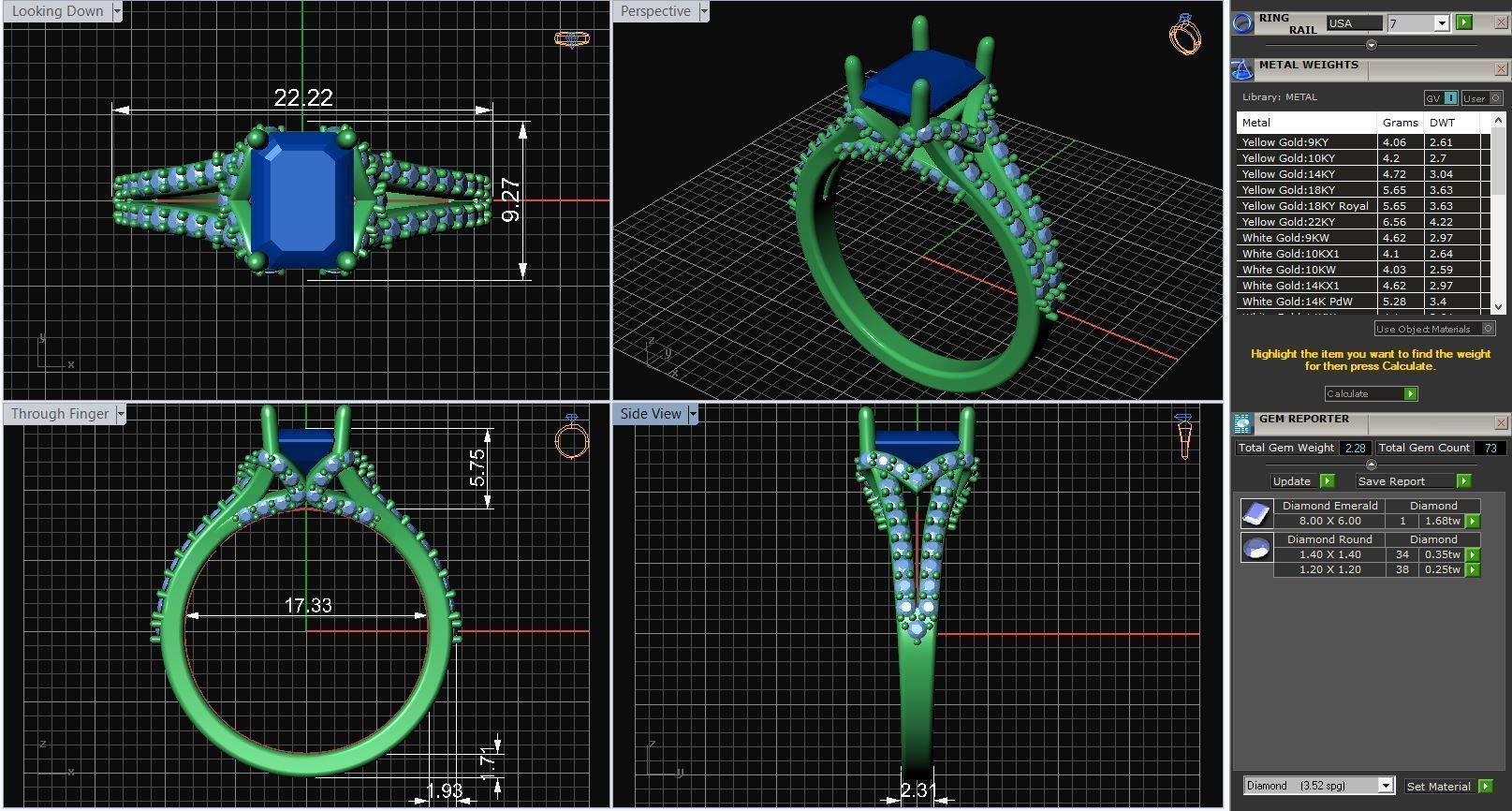Click the ring icon in Perspective viewport
1512x811 pixels.
tap(1184, 35)
